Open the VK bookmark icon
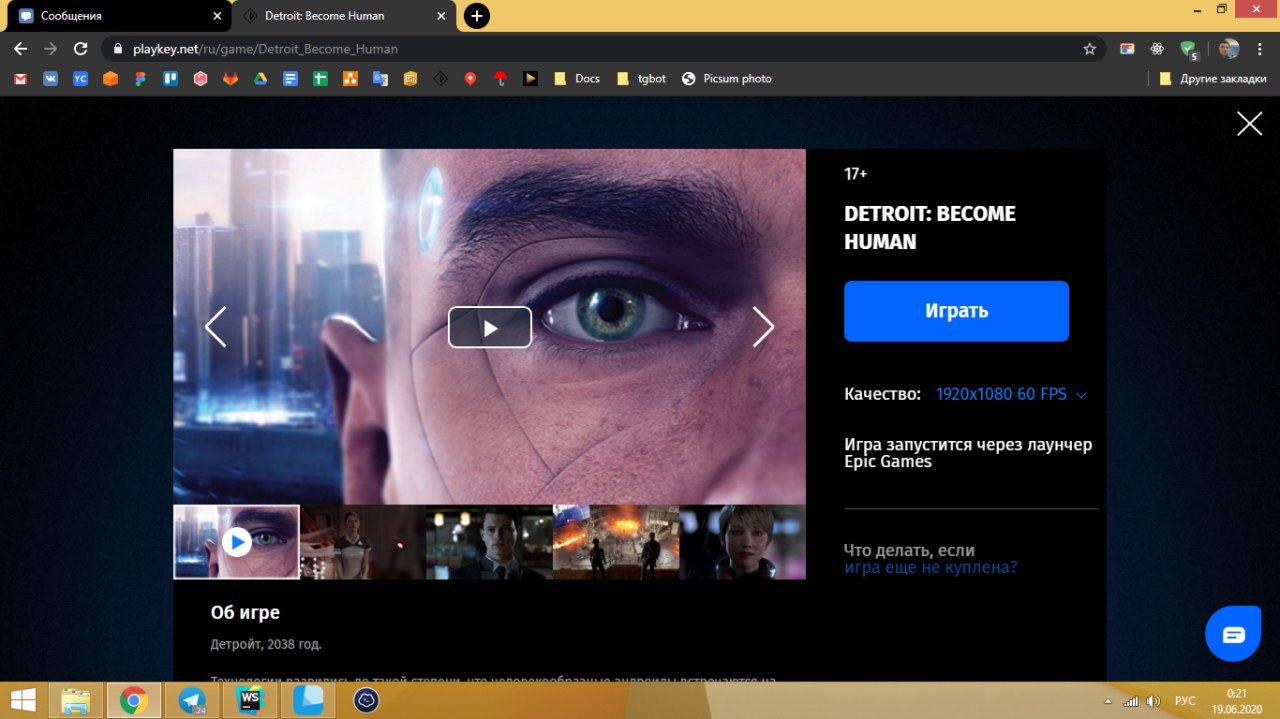The height and width of the screenshot is (719, 1280). tap(50, 78)
